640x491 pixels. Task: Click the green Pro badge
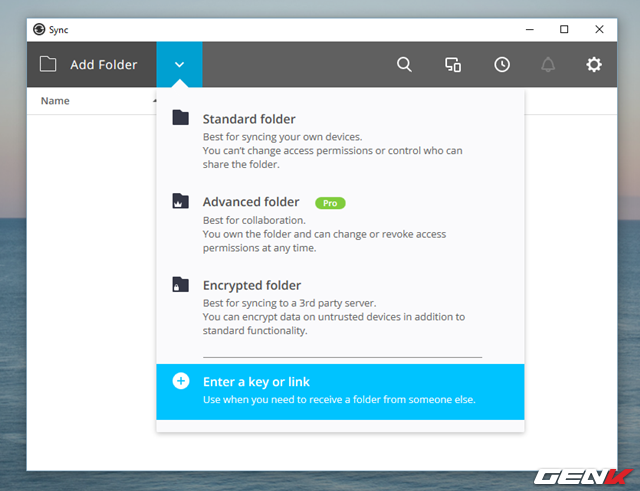(x=330, y=203)
